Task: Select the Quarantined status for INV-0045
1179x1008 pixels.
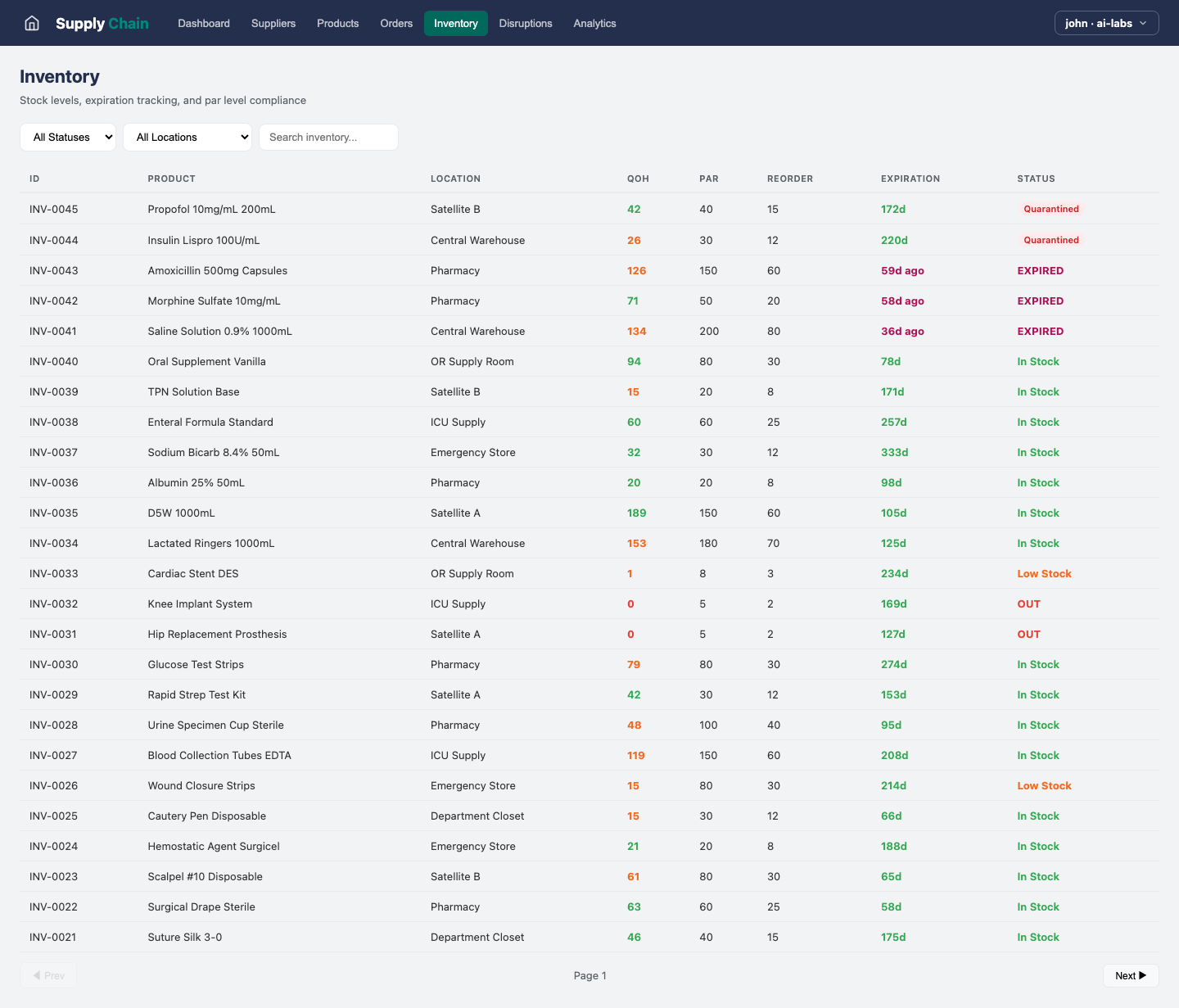Action: coord(1051,209)
